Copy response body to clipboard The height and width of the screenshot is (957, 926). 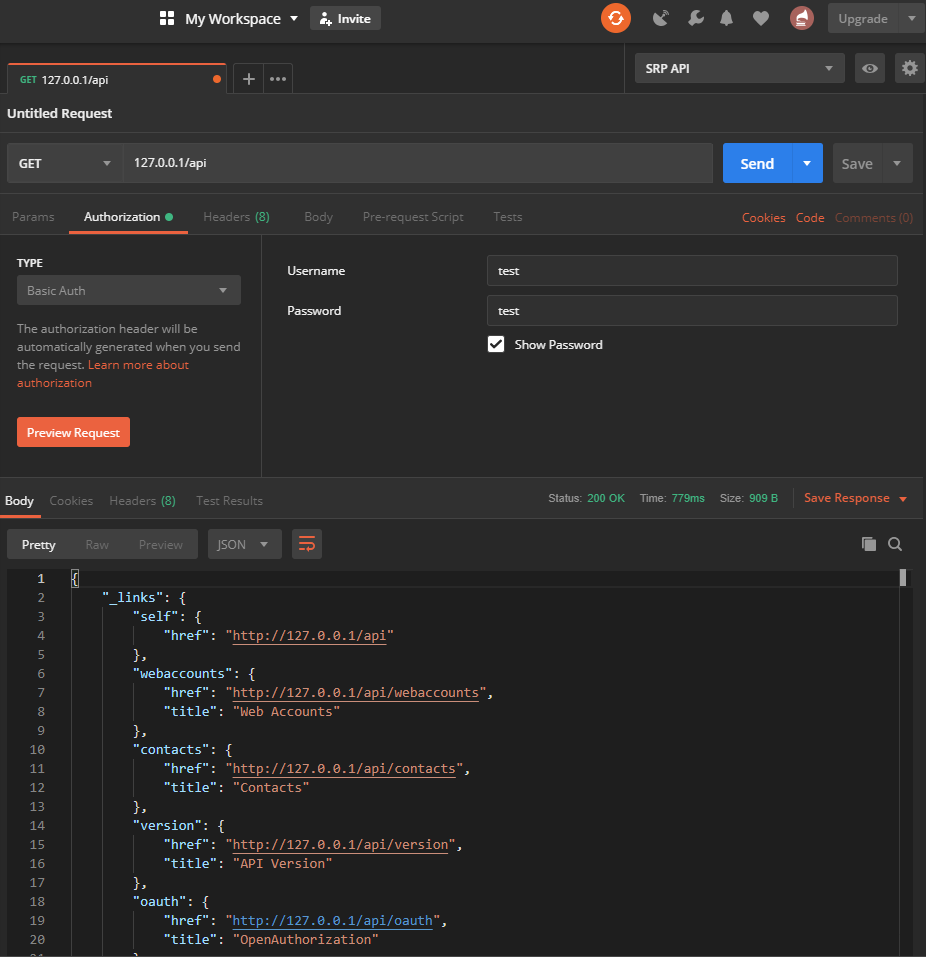[x=868, y=544]
